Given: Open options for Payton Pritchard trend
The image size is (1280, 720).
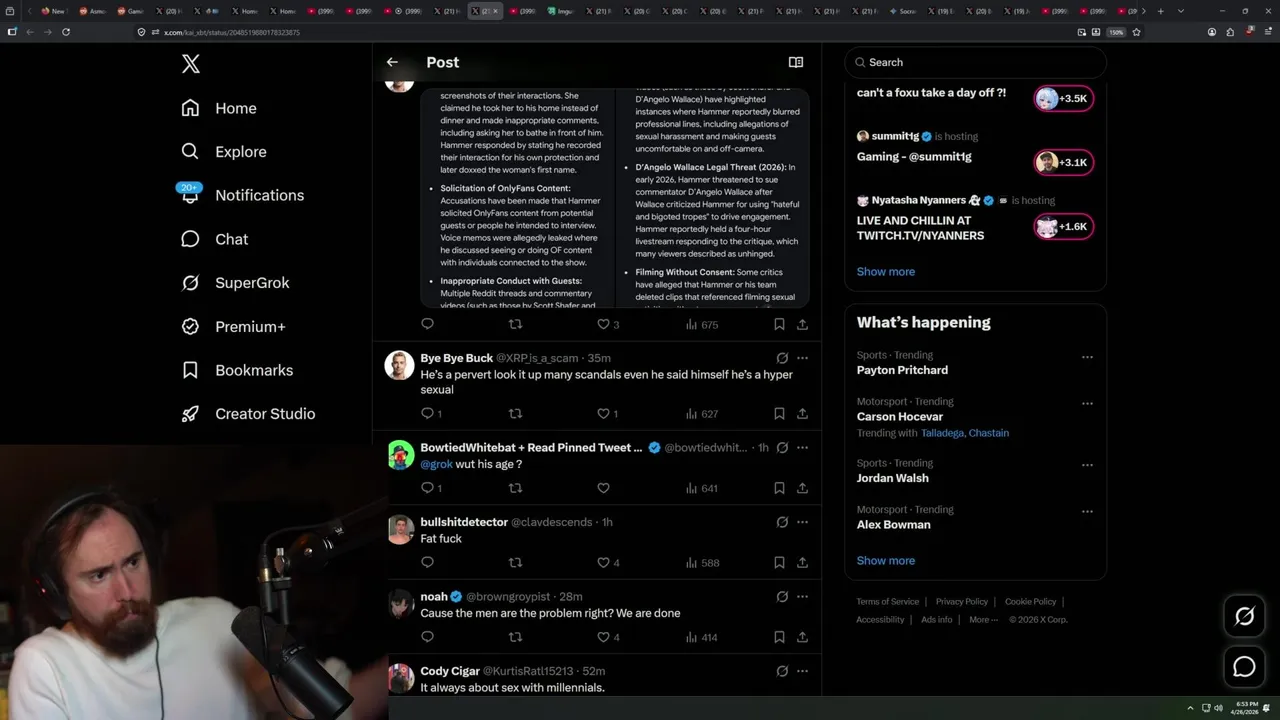Looking at the screenshot, I should click(1087, 357).
